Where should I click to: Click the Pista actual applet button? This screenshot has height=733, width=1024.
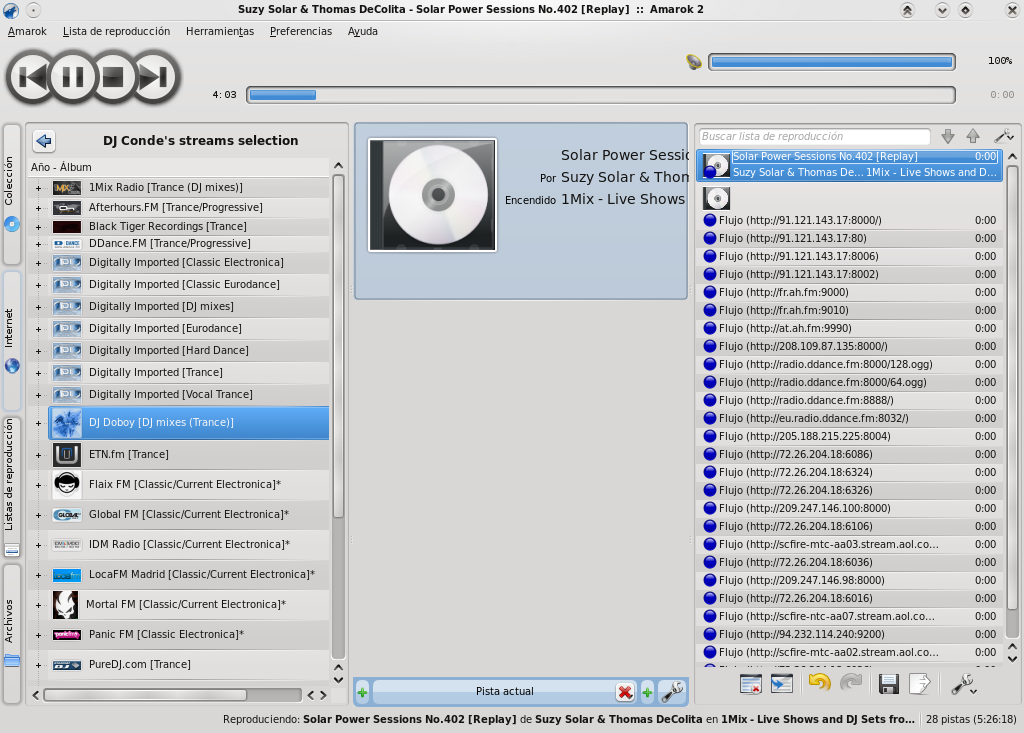pos(504,691)
